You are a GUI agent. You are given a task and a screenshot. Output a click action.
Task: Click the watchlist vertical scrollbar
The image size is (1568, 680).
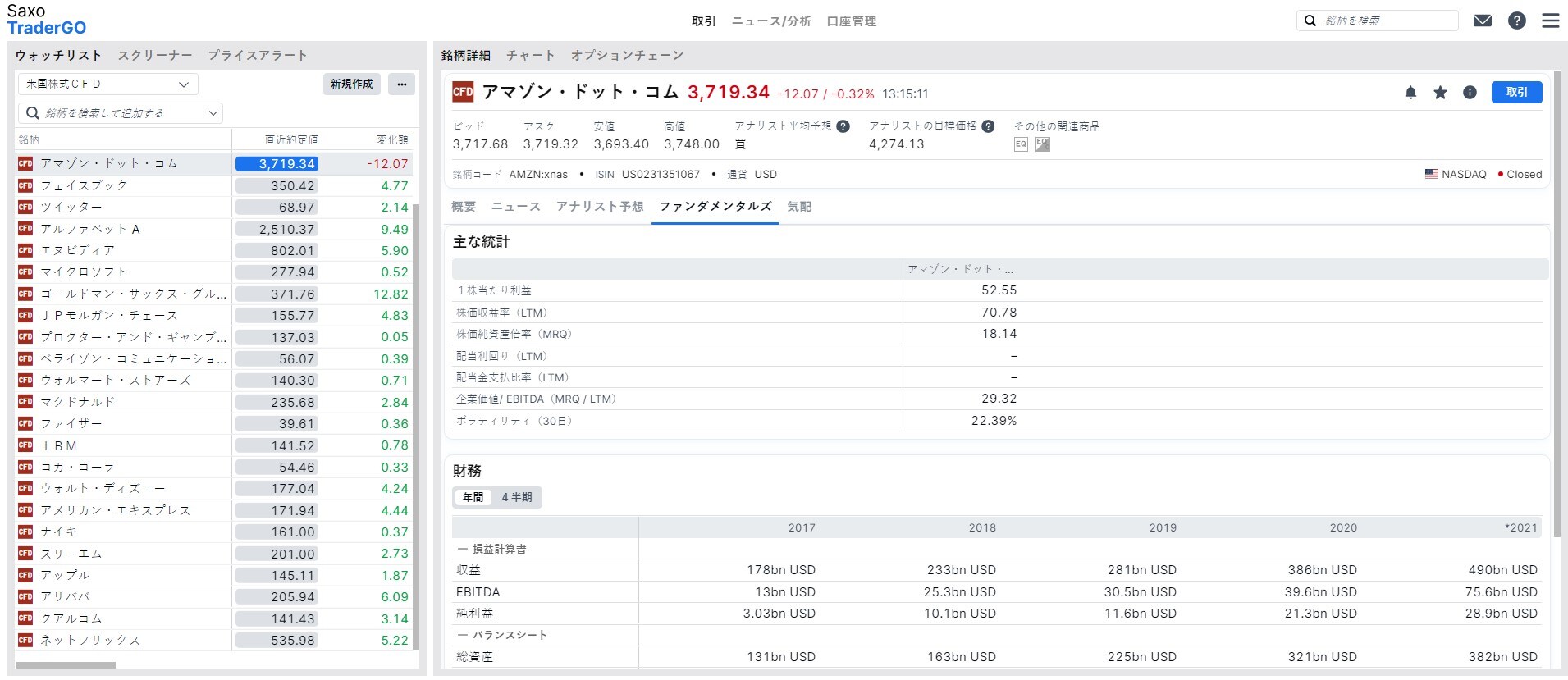415,427
